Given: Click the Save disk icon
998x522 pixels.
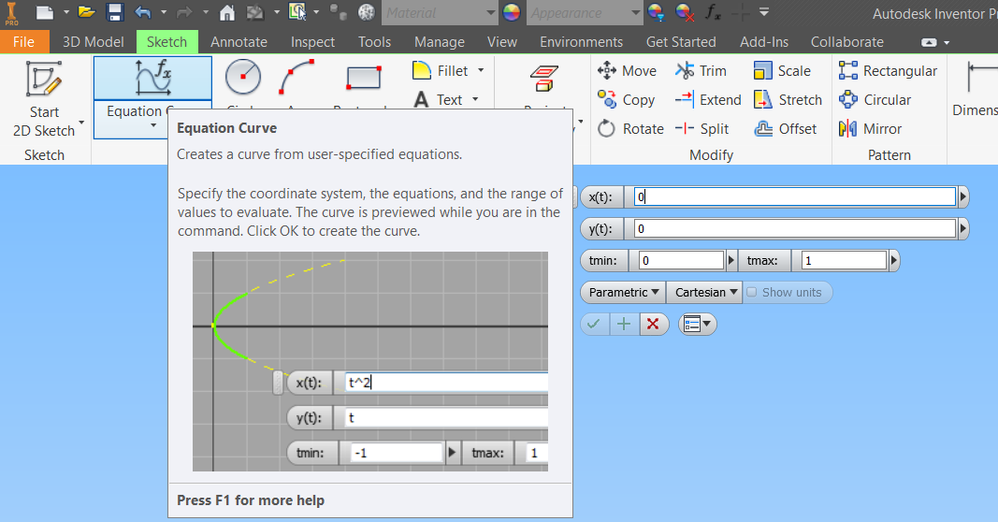Looking at the screenshot, I should pos(115,12).
